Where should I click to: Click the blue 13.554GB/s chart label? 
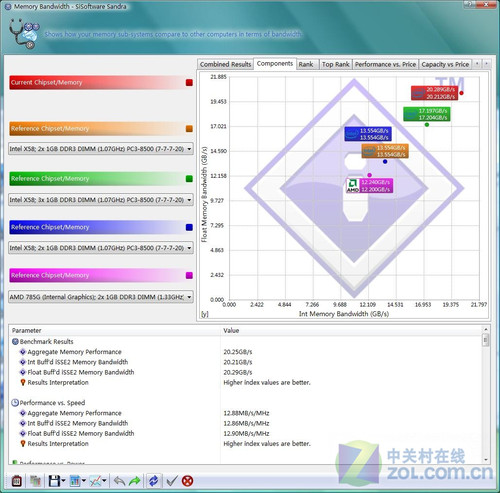(368, 134)
